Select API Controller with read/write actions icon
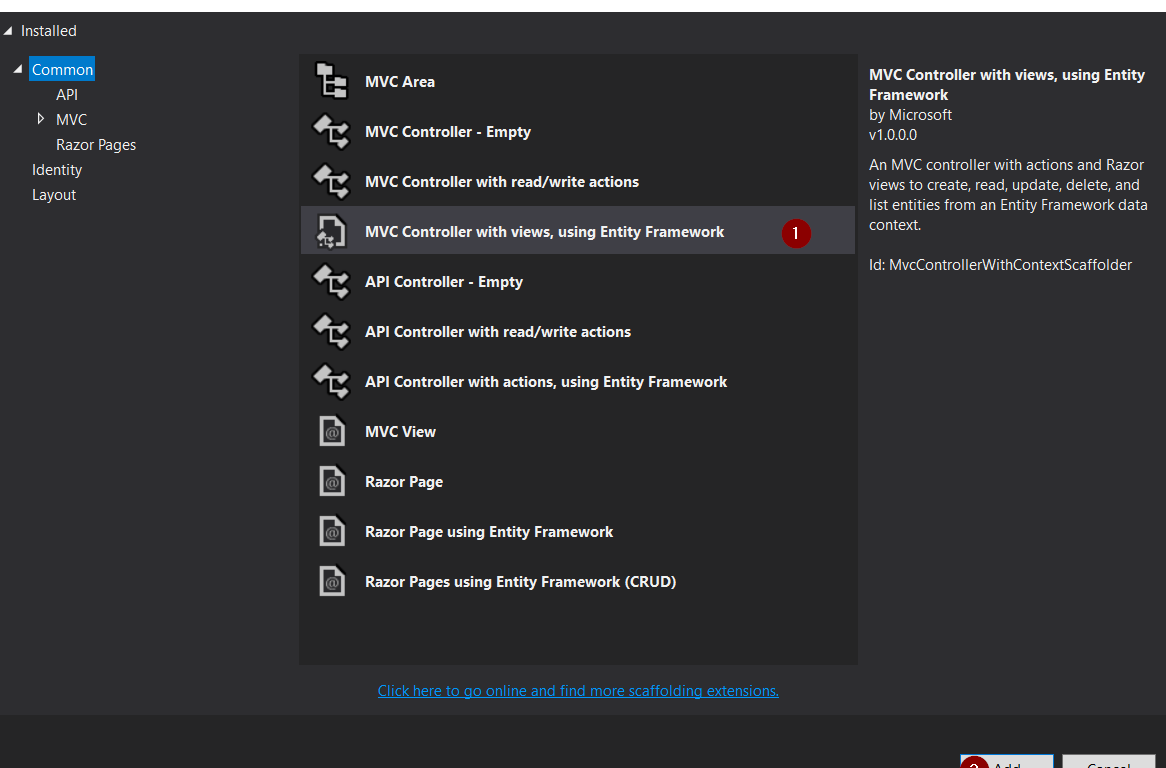The height and width of the screenshot is (768, 1166). point(331,331)
